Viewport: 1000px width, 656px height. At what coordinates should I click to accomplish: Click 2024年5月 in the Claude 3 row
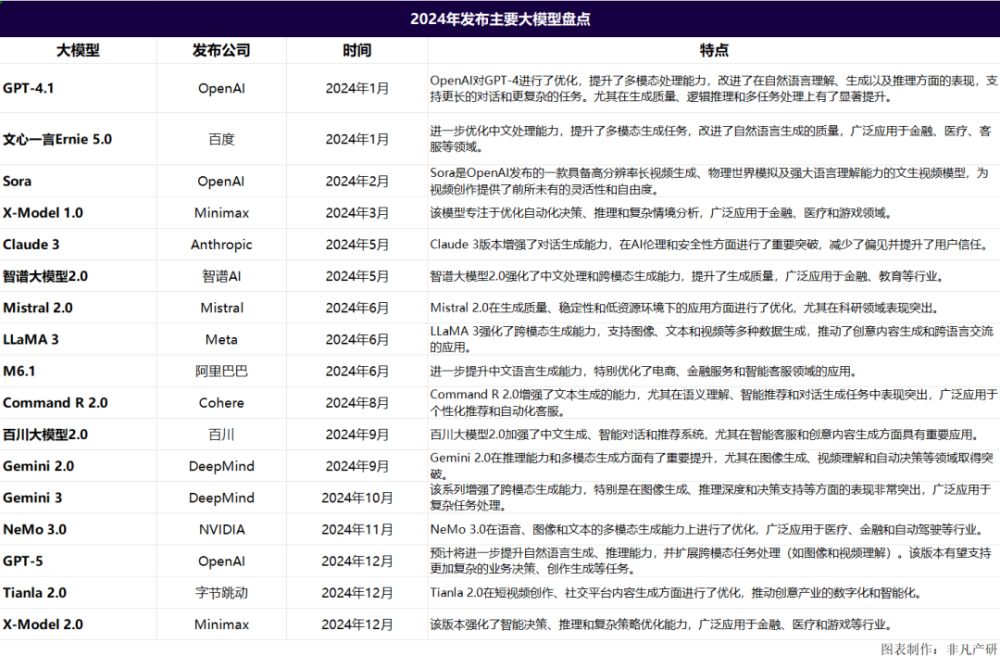[x=357, y=245]
